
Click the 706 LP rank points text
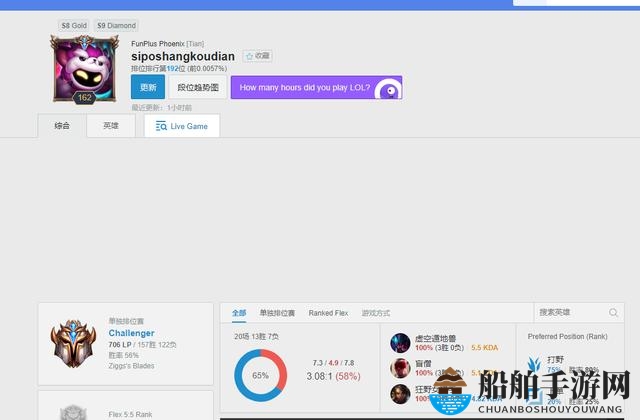(x=120, y=345)
